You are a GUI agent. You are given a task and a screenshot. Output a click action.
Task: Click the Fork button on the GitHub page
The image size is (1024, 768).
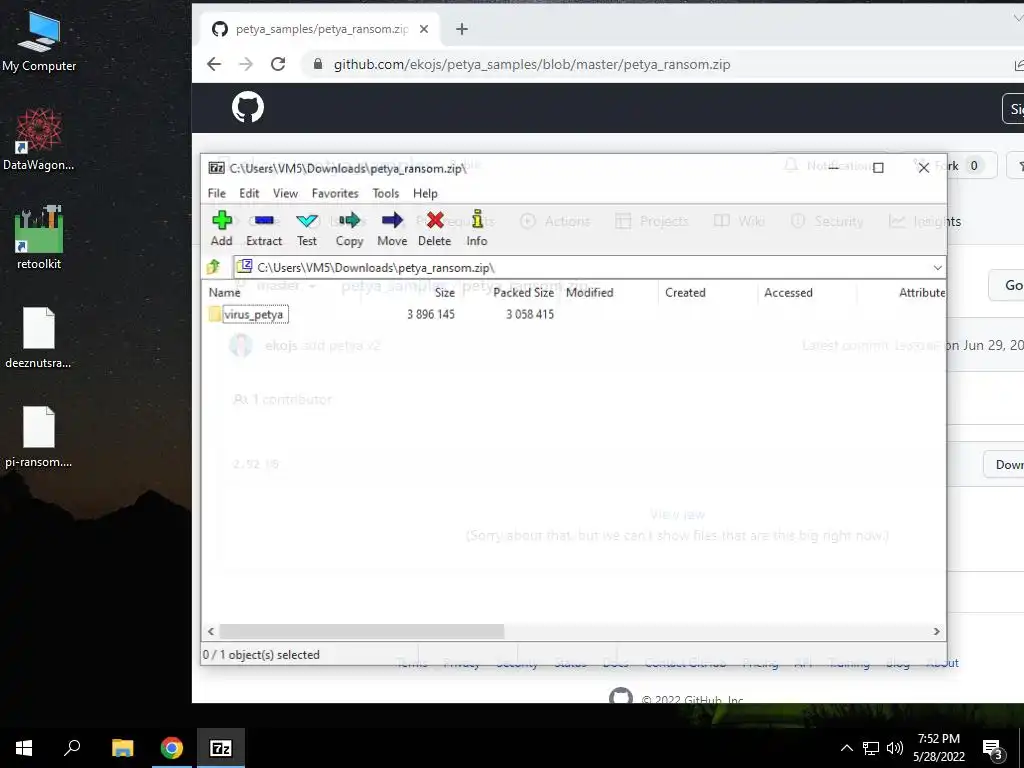[953, 165]
